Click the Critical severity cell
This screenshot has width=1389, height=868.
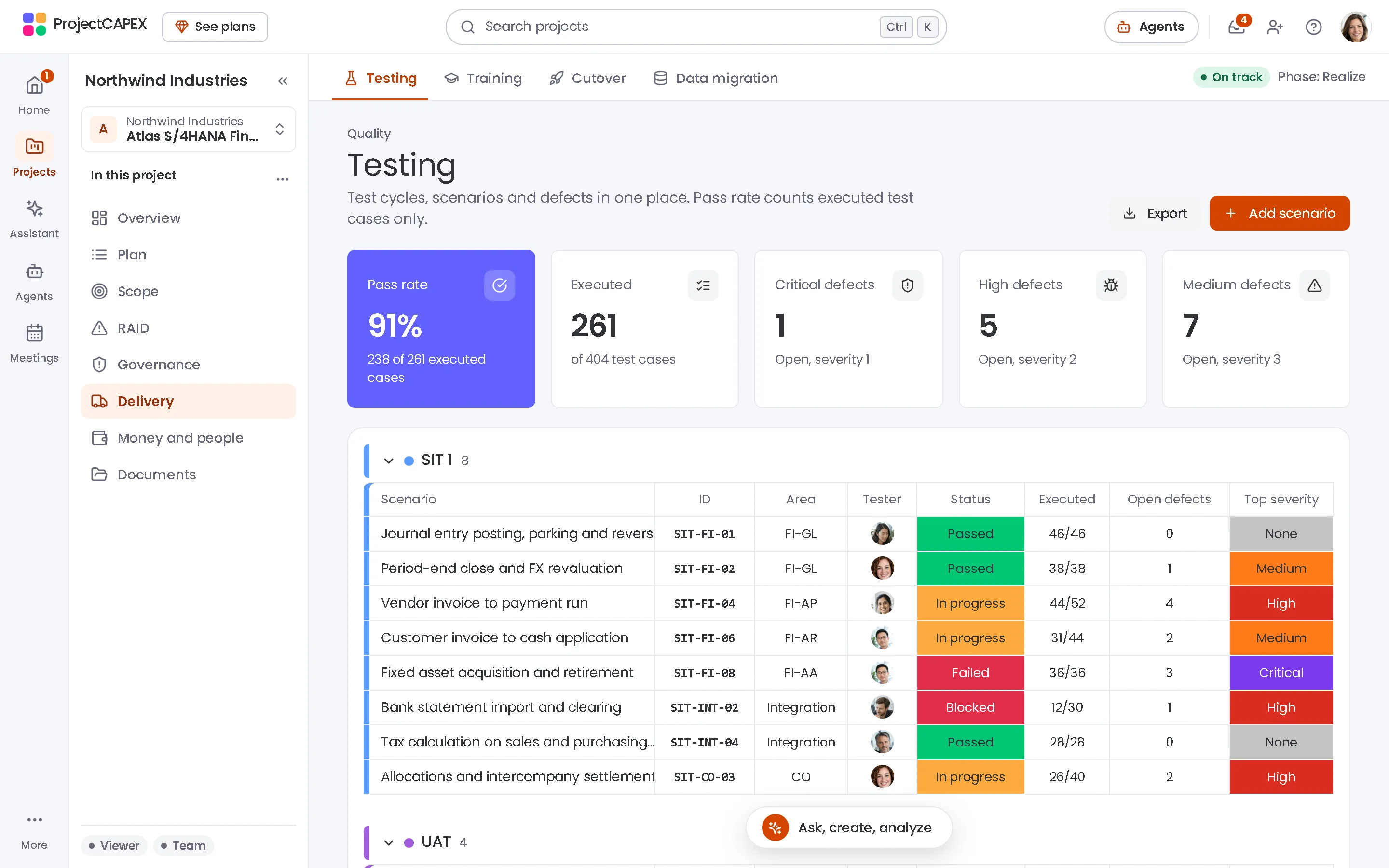[1280, 672]
